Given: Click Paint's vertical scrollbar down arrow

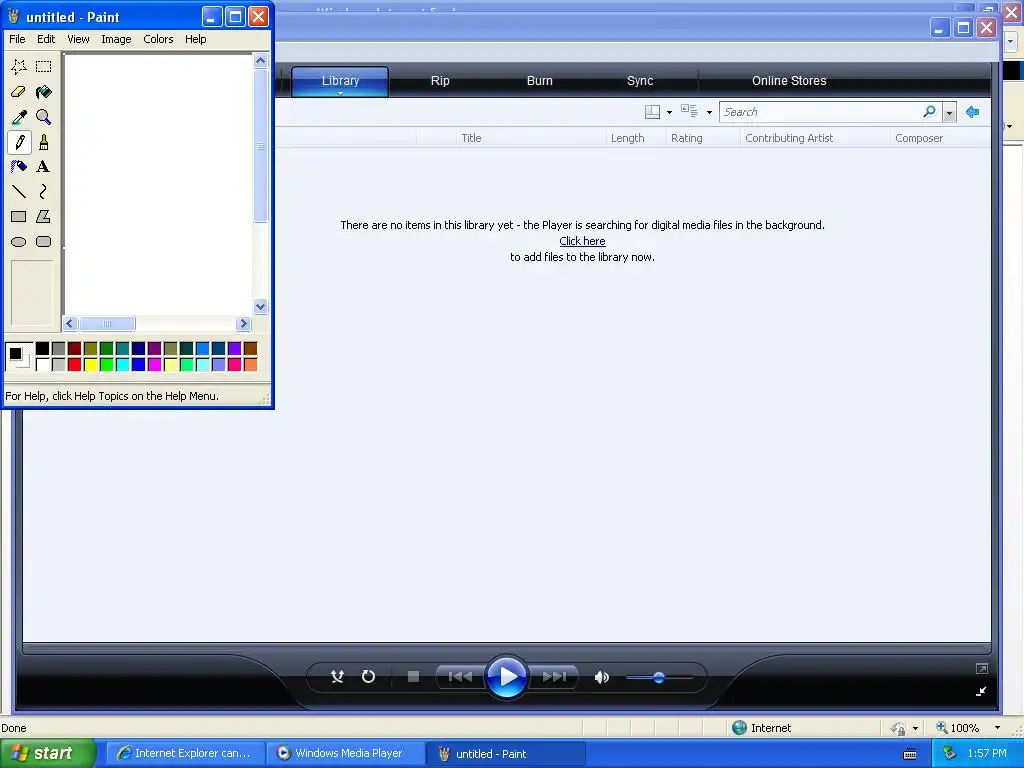Looking at the screenshot, I should pyautogui.click(x=261, y=306).
